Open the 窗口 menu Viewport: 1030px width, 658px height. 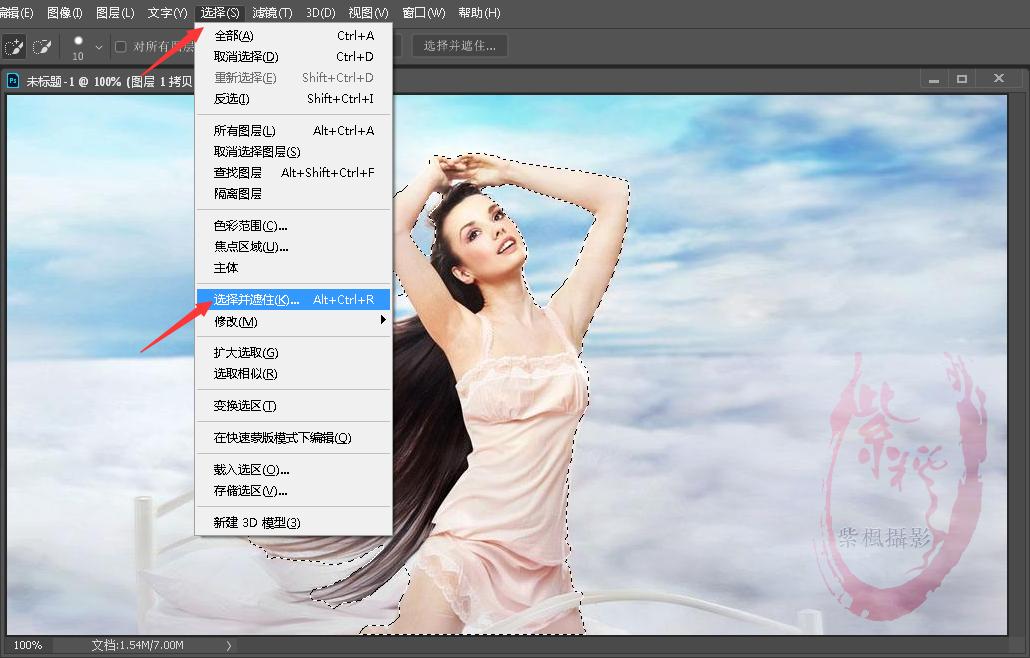(423, 12)
